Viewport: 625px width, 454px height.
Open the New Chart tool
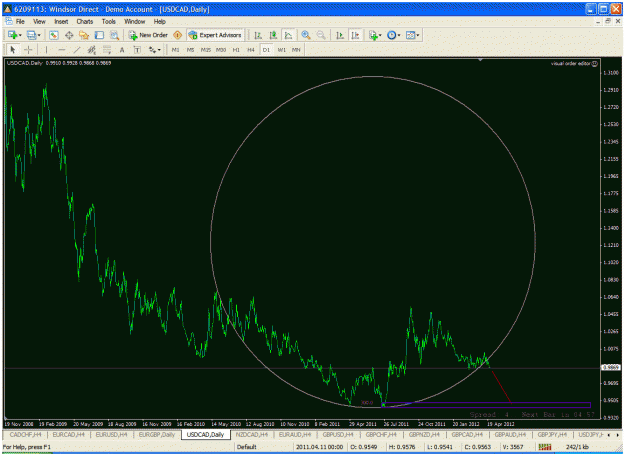point(12,35)
